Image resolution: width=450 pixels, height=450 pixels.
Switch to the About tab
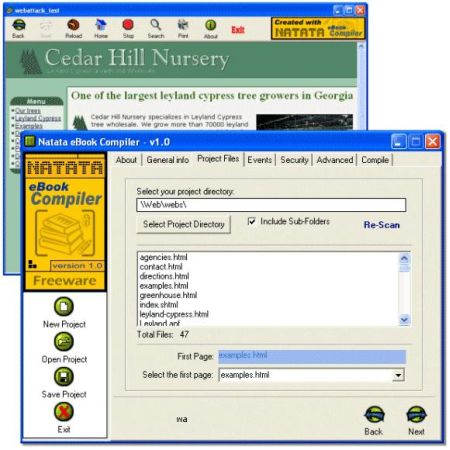[126, 160]
